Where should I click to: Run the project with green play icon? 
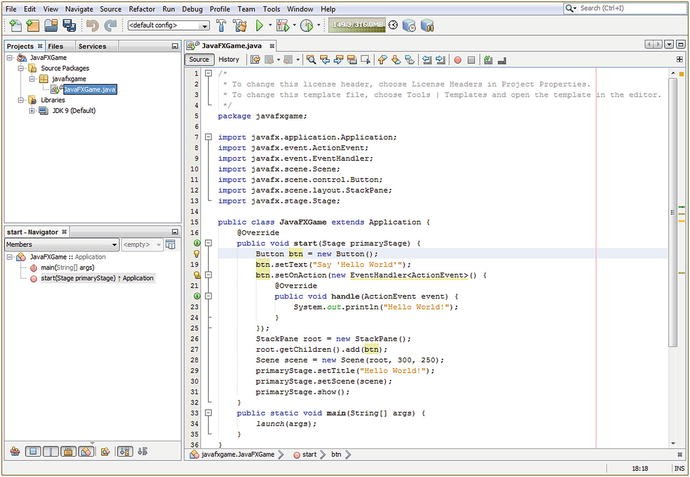[x=259, y=25]
